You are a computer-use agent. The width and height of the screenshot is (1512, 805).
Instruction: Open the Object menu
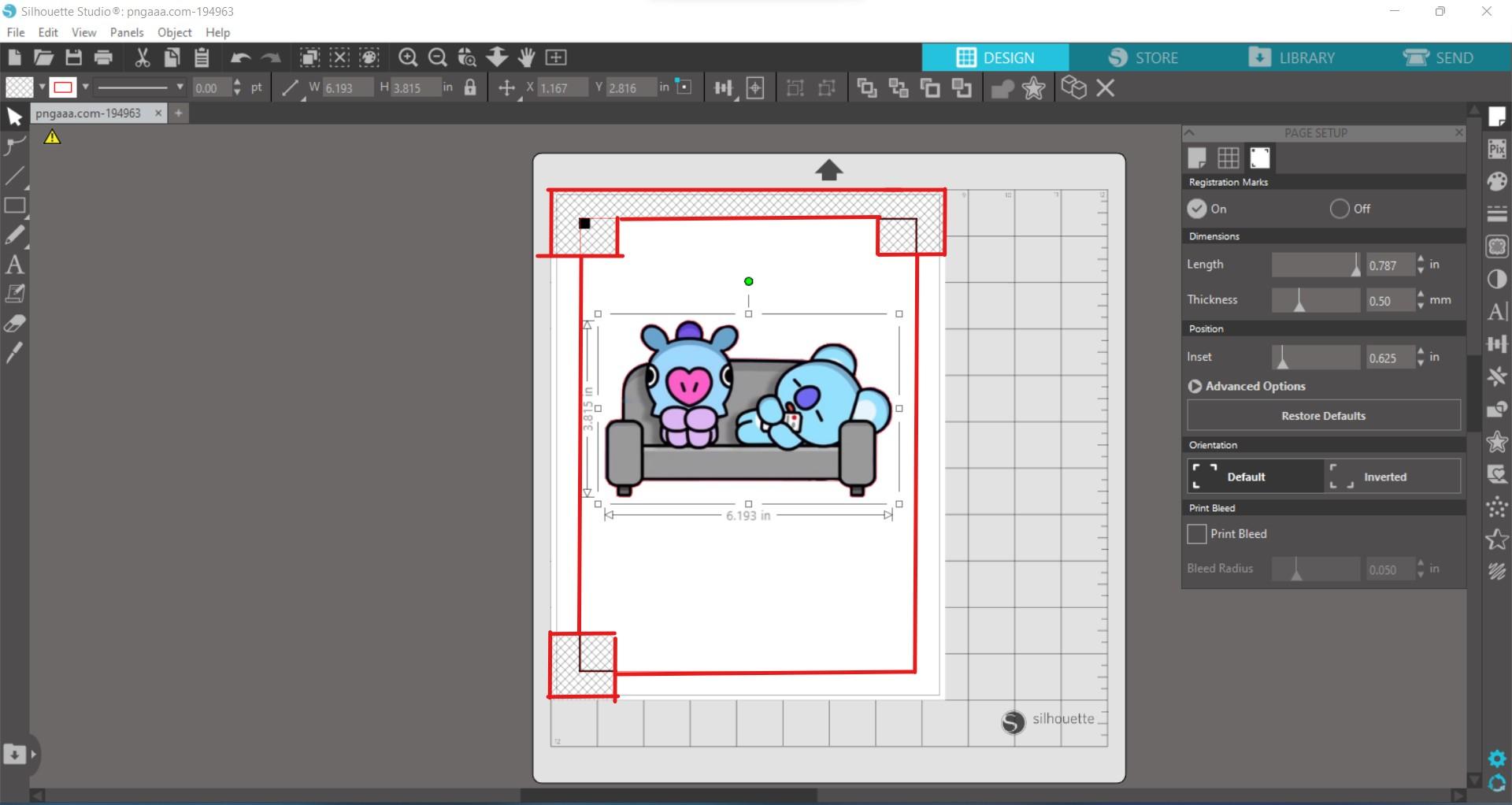(x=175, y=32)
